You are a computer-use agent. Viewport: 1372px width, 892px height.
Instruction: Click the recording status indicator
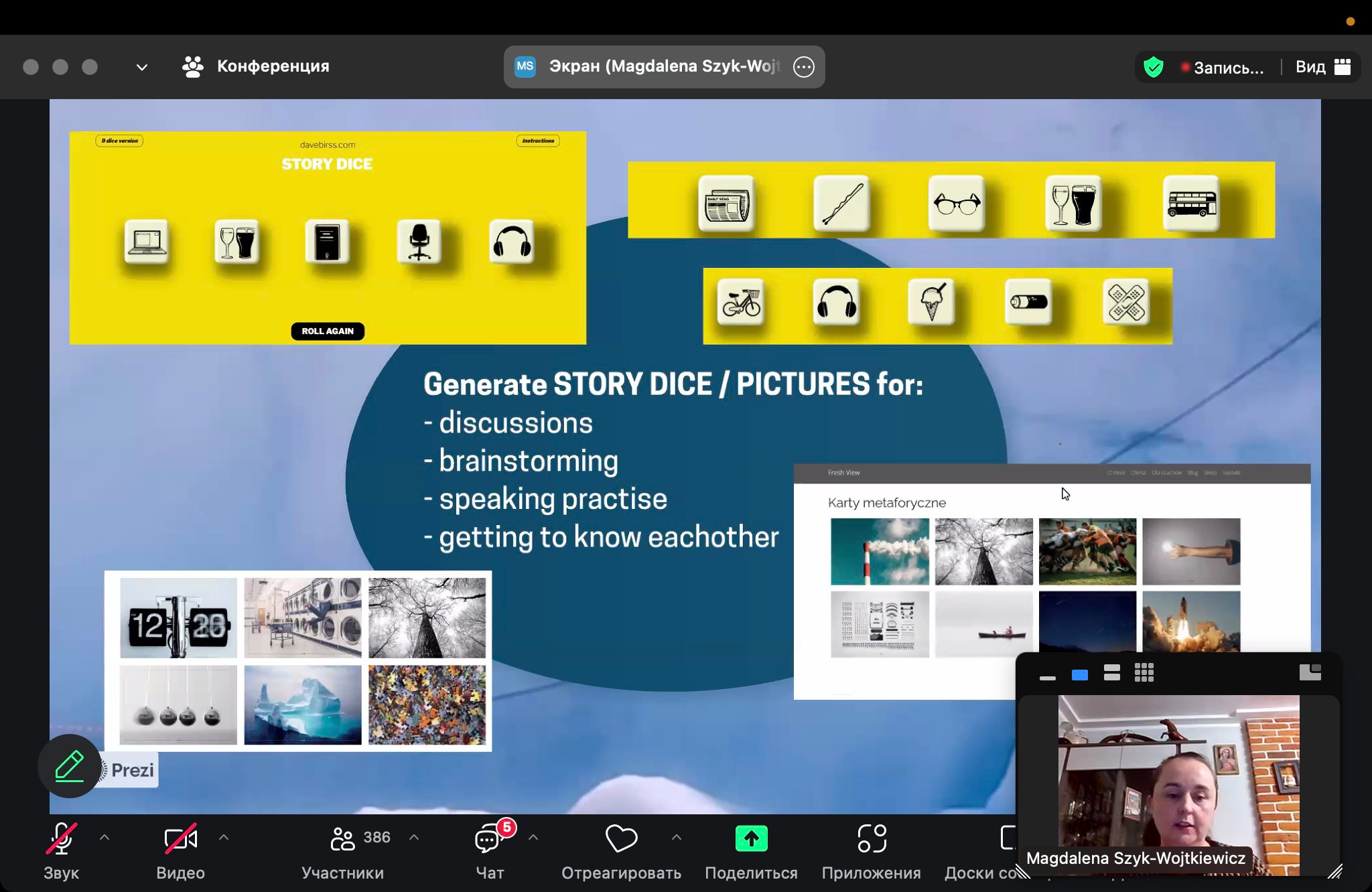click(x=1222, y=68)
